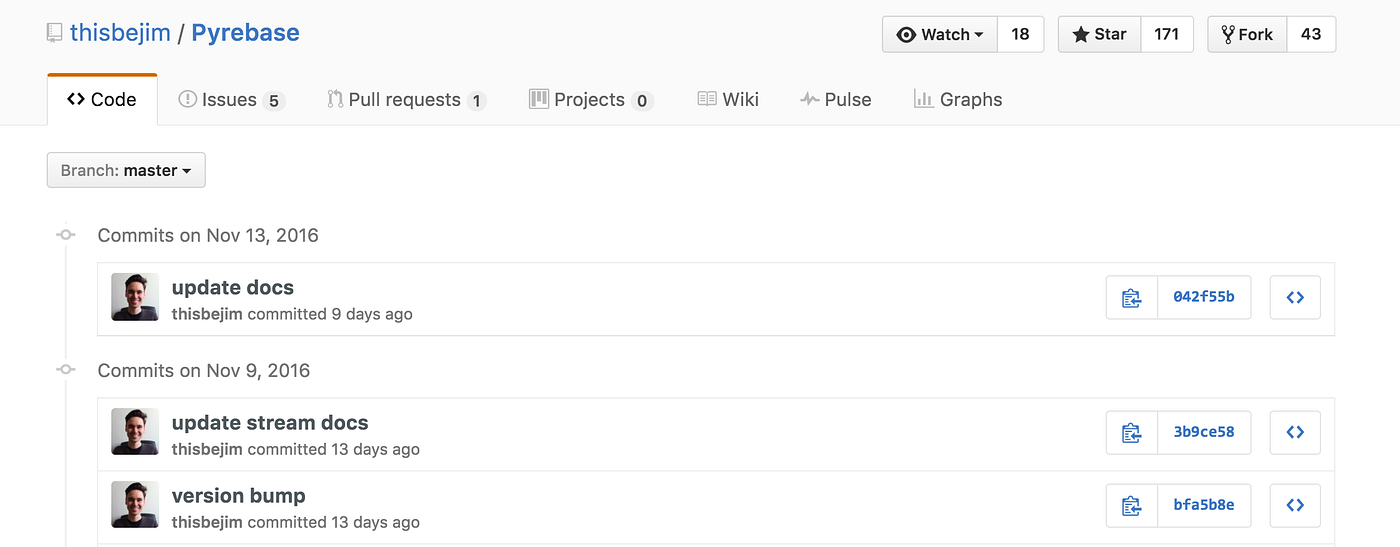Browse repository at update docs commit
The width and height of the screenshot is (1400, 547).
[x=1295, y=298]
